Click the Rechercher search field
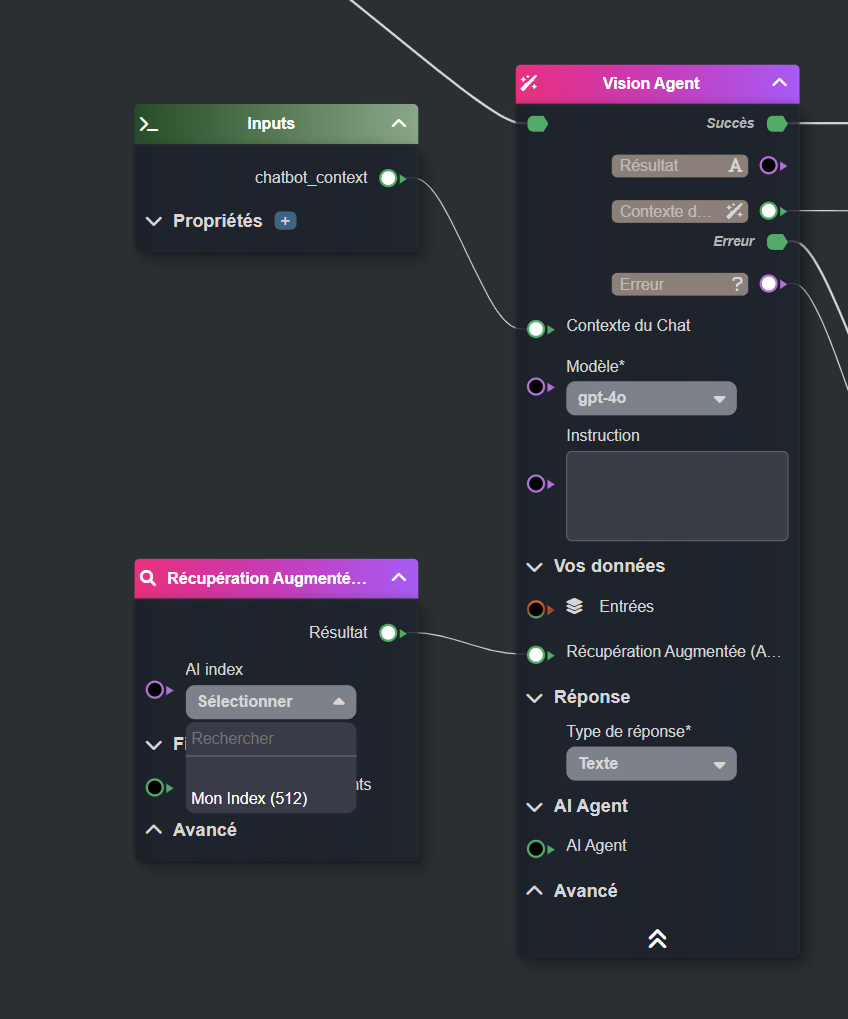Viewport: 848px width, 1019px height. tap(271, 739)
